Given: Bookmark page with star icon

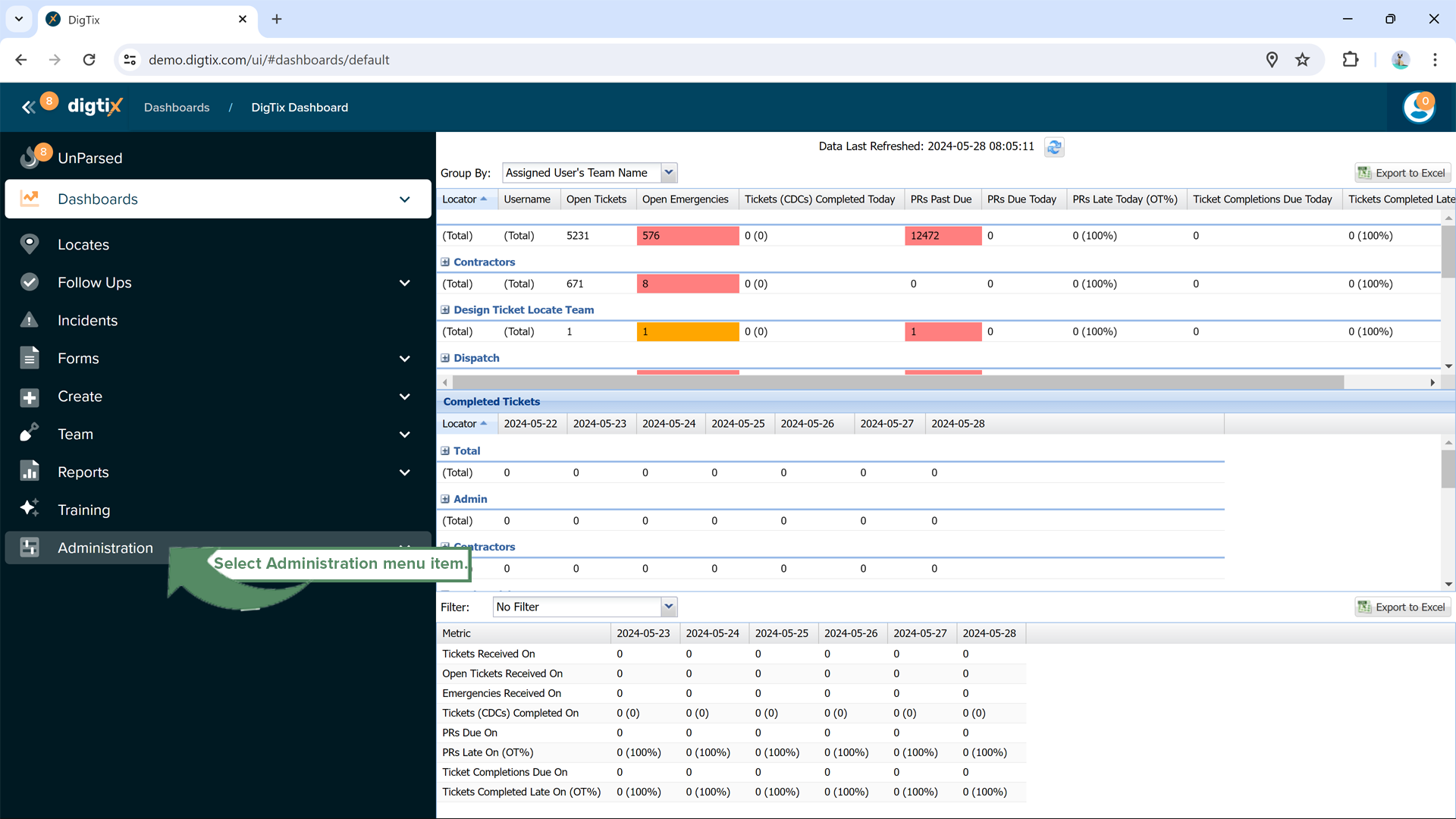Looking at the screenshot, I should pyautogui.click(x=1302, y=60).
